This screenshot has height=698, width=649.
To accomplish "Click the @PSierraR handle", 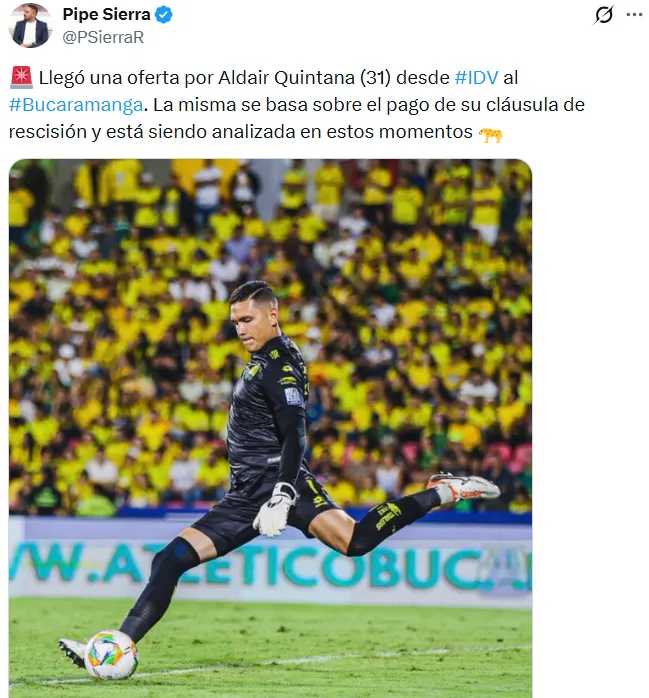I will pos(103,37).
